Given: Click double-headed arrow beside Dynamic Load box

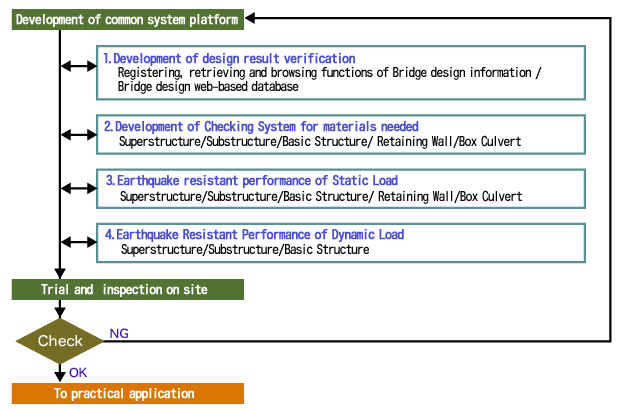Looking at the screenshot, I should [78, 242].
